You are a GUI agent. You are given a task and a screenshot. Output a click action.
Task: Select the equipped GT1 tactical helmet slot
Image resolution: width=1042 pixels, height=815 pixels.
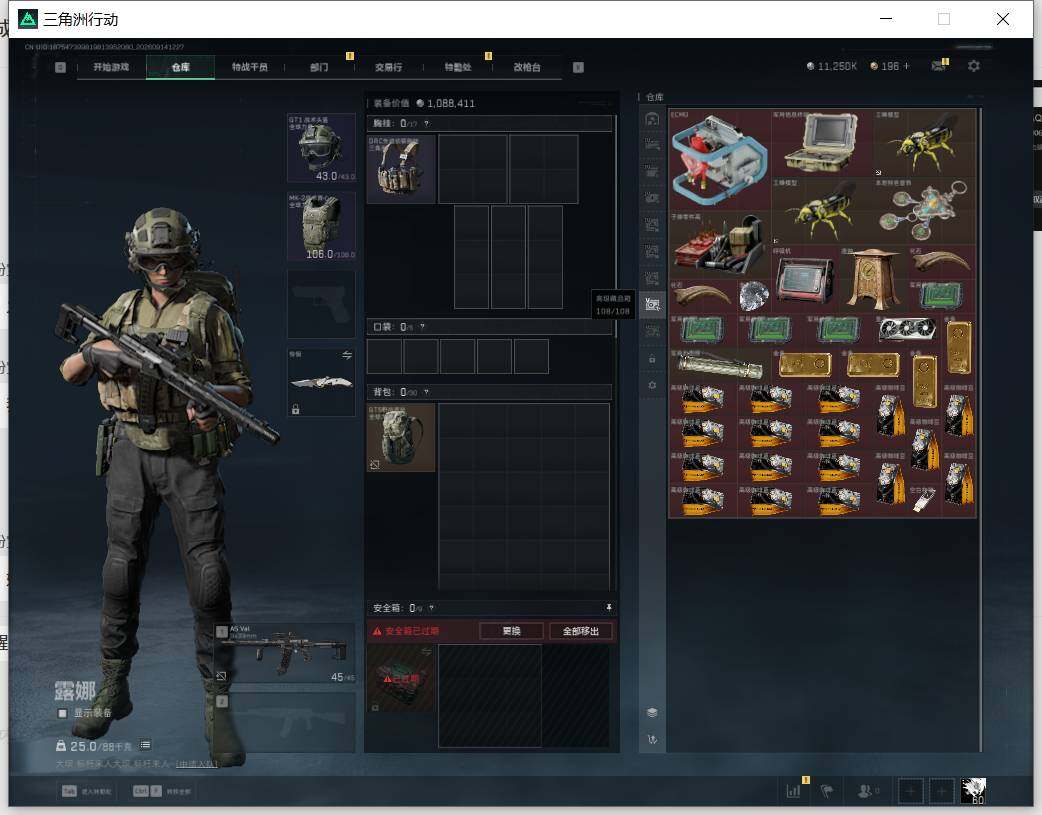pyautogui.click(x=321, y=147)
